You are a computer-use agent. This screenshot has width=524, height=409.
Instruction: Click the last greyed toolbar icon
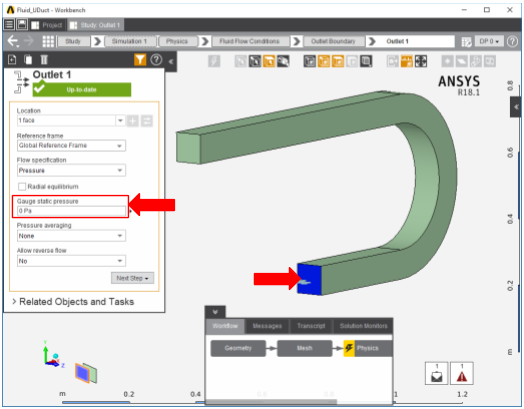coord(490,61)
